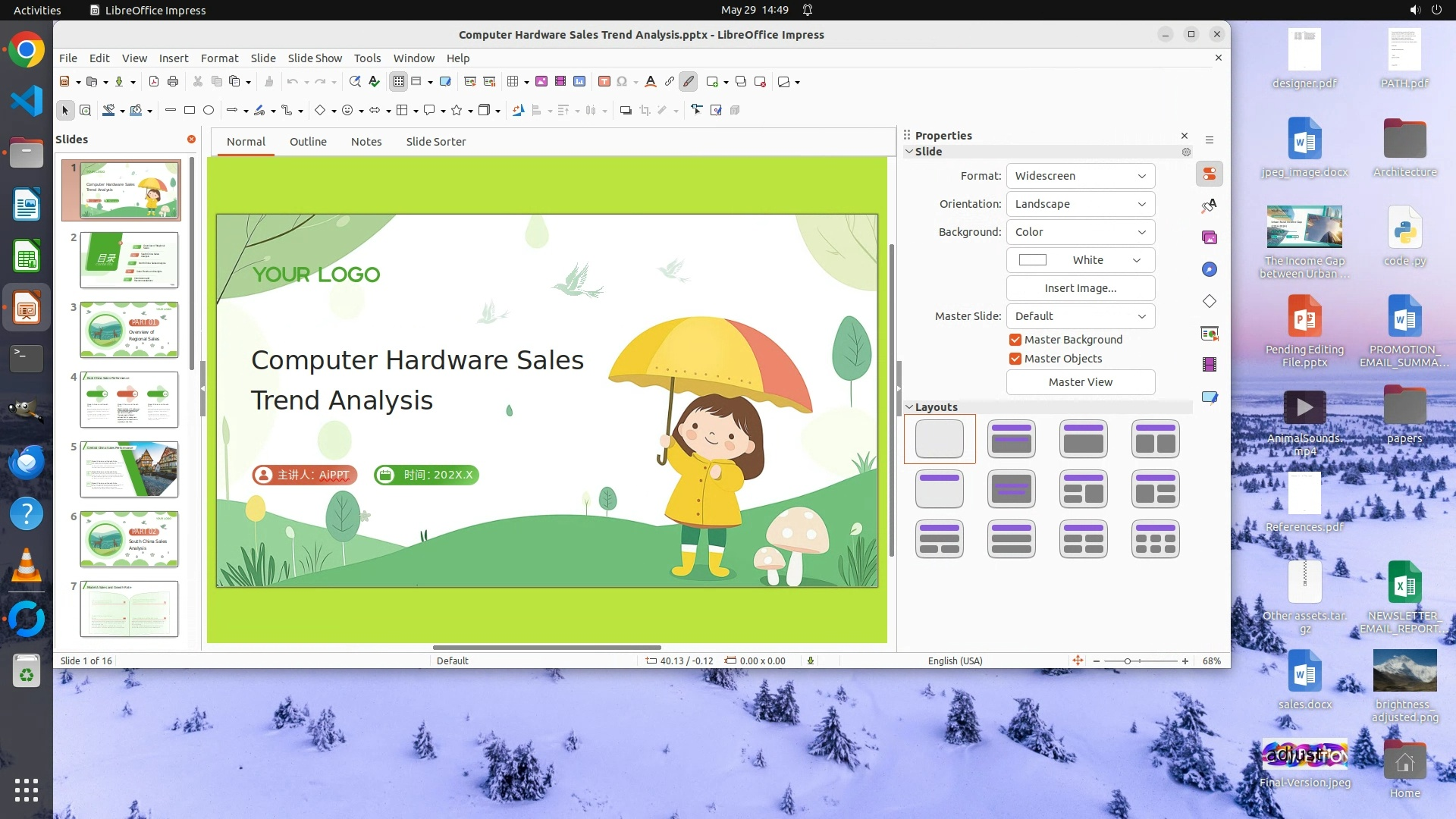
Task: Uncheck the Master Objects checkbox
Action: (1015, 359)
